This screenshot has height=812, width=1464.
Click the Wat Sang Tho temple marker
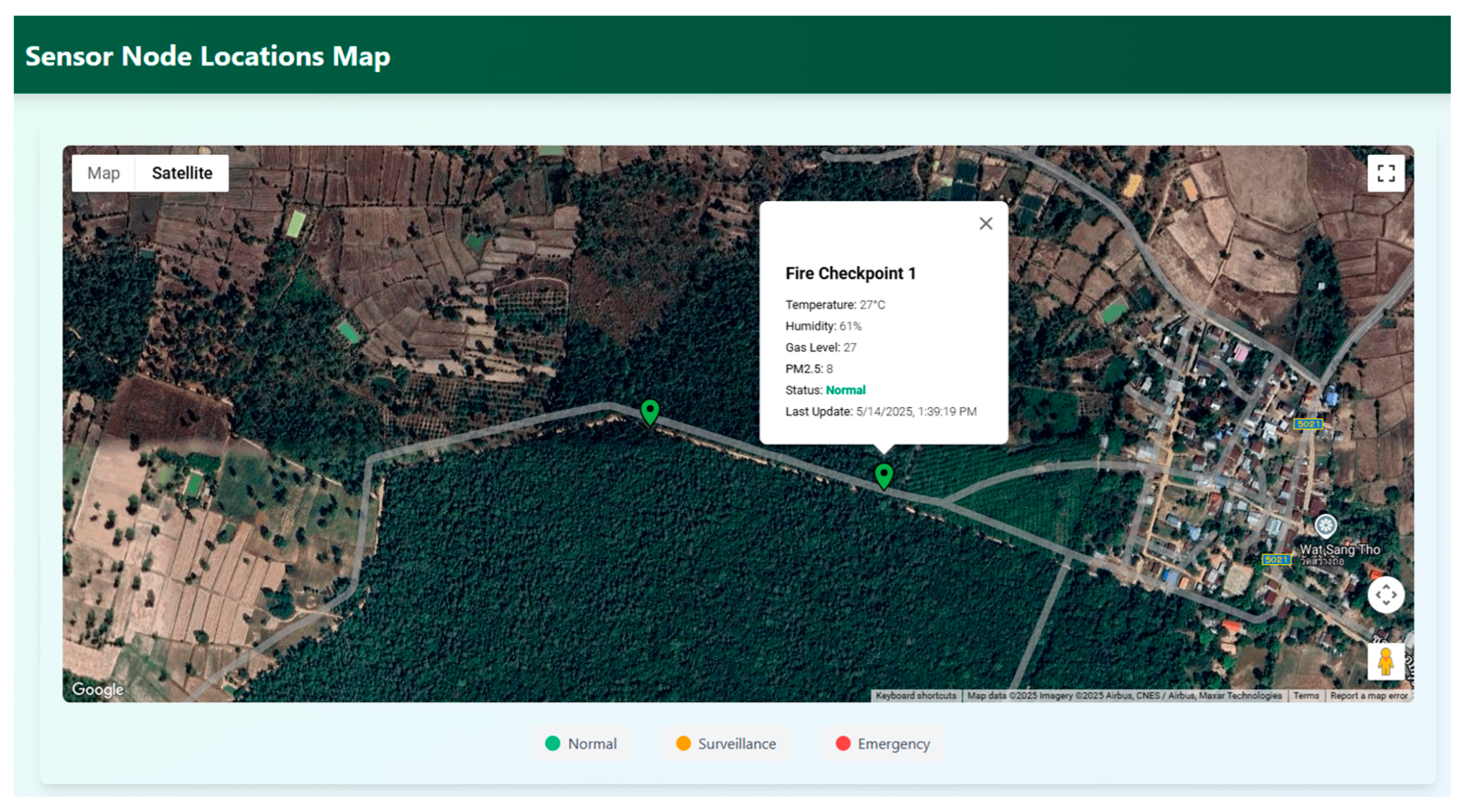click(1326, 526)
